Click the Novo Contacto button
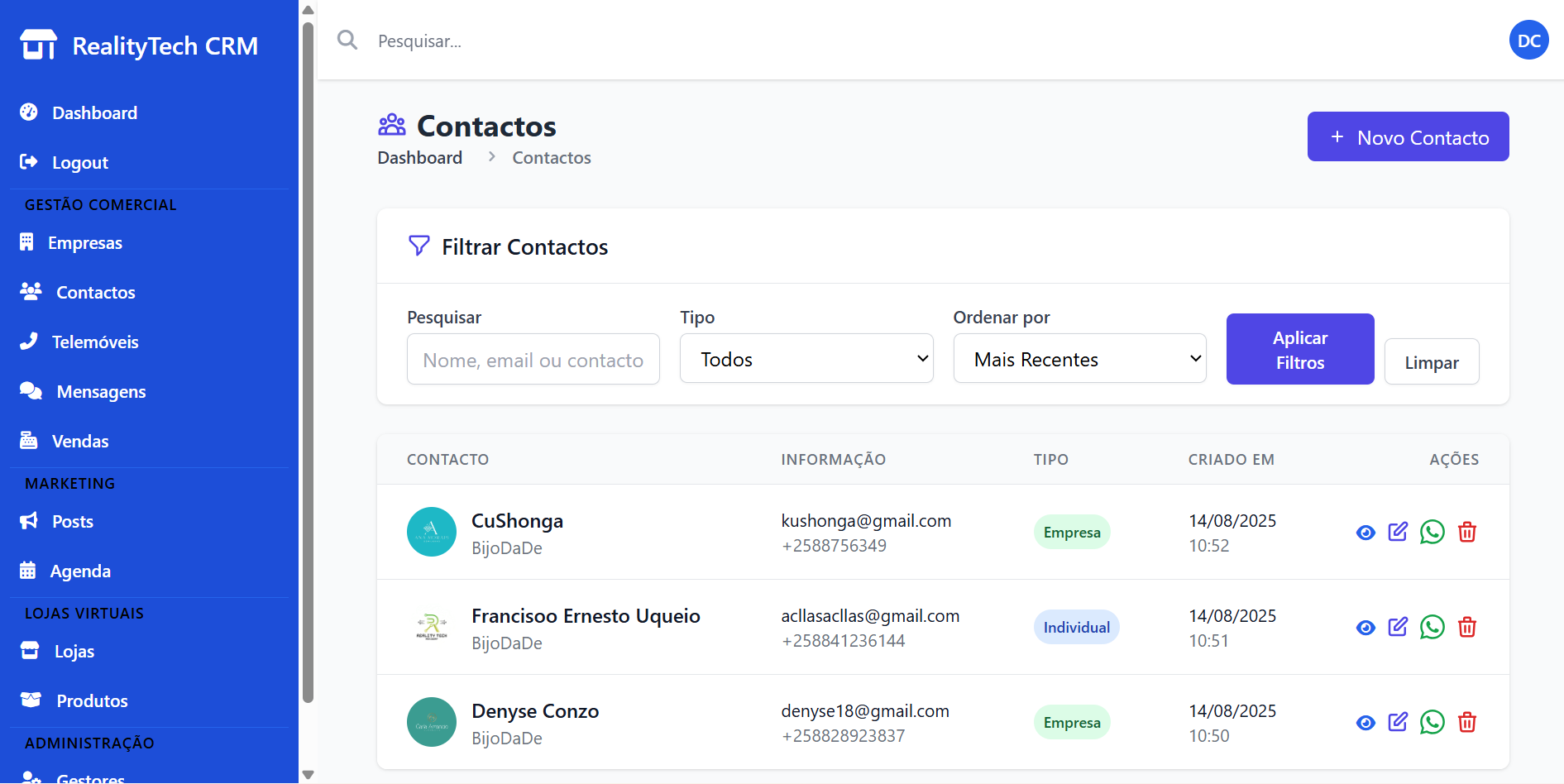The width and height of the screenshot is (1564, 784). tap(1408, 136)
